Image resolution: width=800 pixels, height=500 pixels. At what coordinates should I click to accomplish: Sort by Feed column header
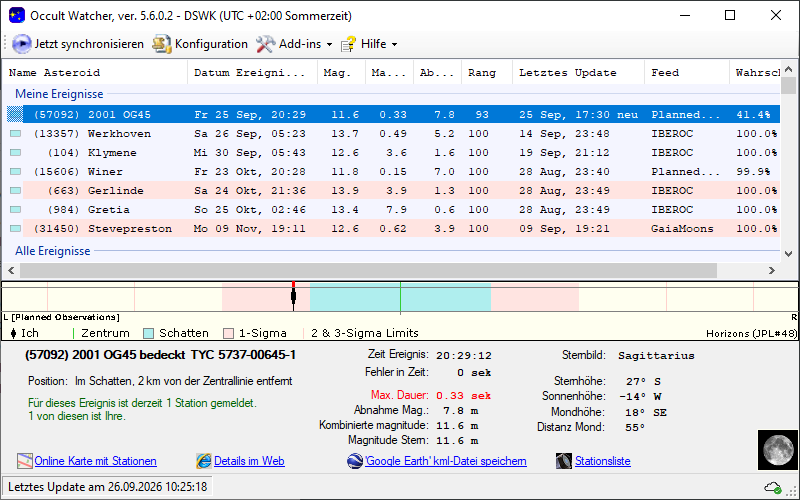coord(687,72)
